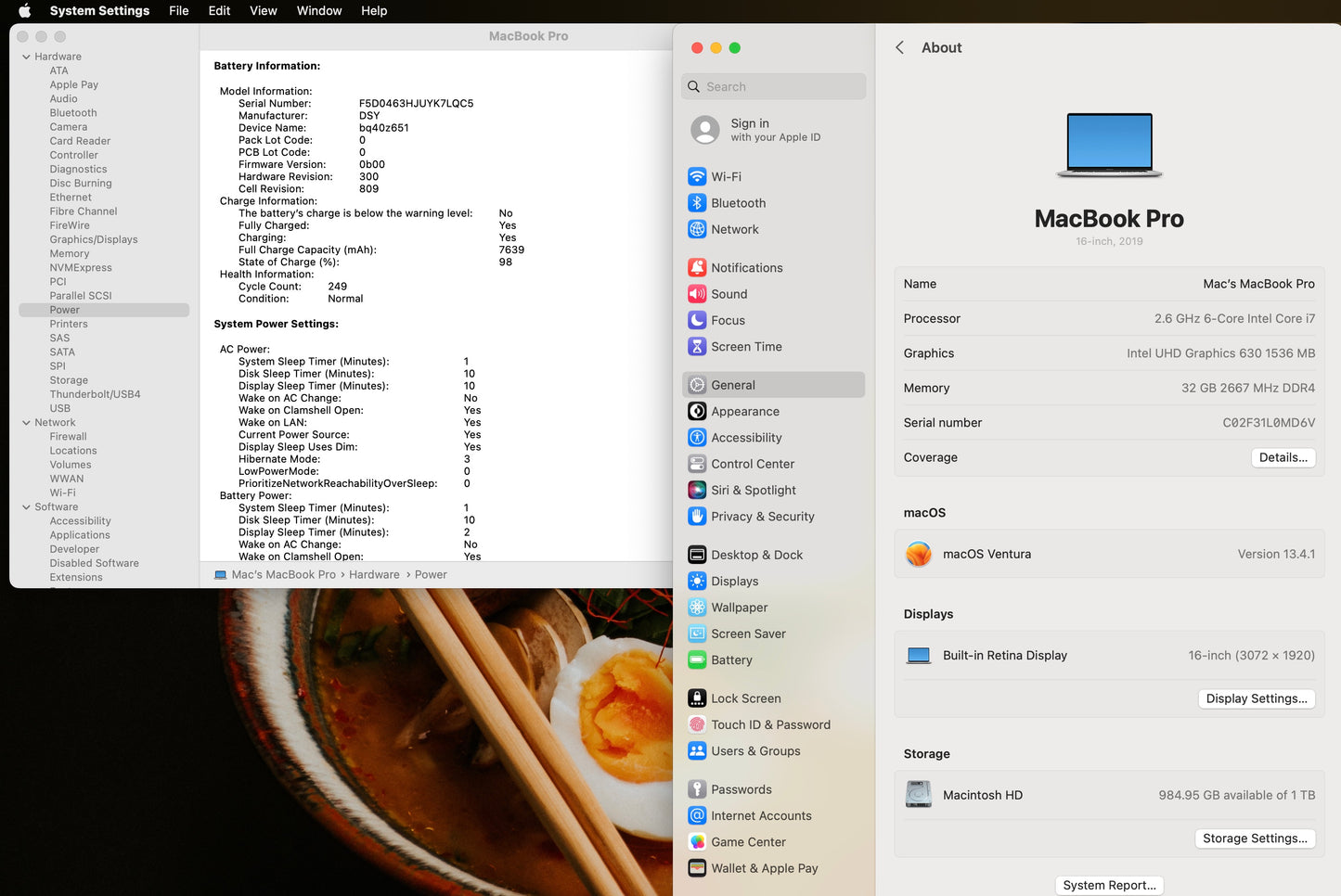Collapse the Software category chevron
This screenshot has width=1341, height=896.
coord(26,507)
